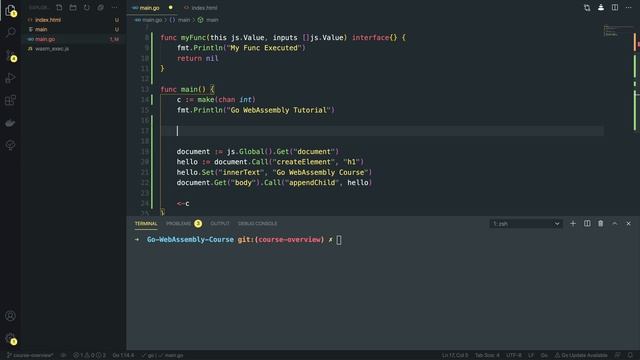The height and width of the screenshot is (360, 640).
Task: Open the Docker view in activity bar
Action: [x=10, y=123]
